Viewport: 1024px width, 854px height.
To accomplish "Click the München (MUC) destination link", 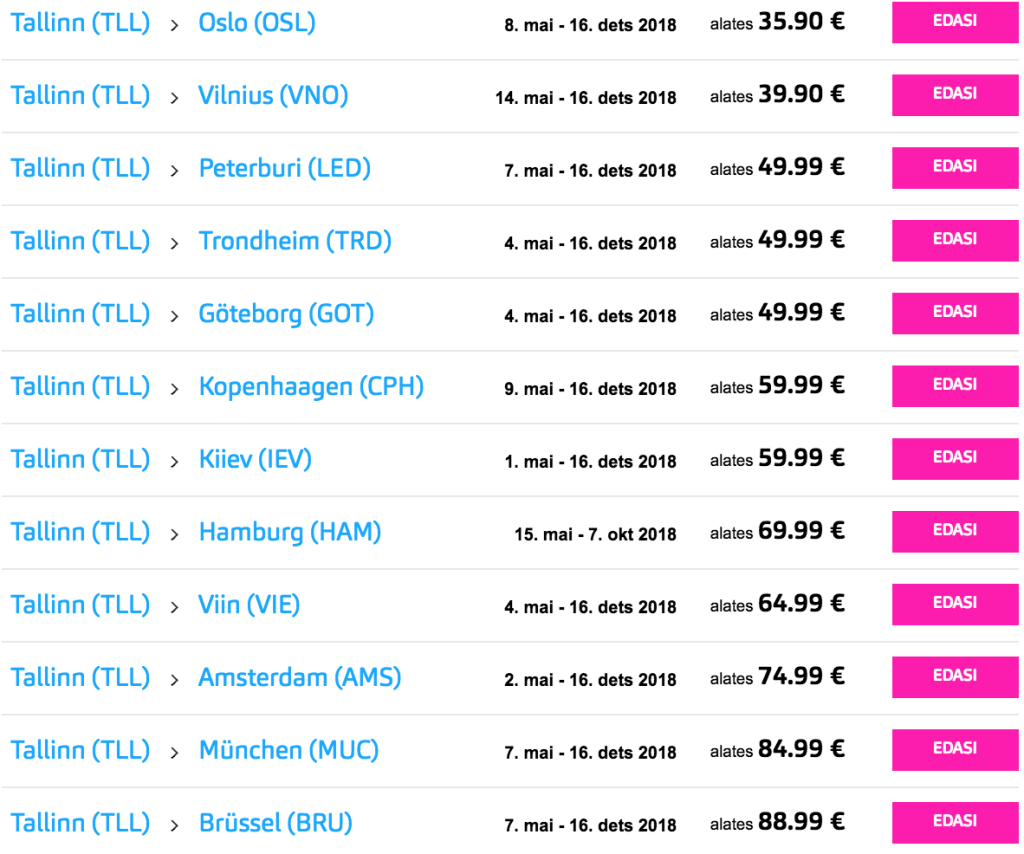I will (x=289, y=751).
